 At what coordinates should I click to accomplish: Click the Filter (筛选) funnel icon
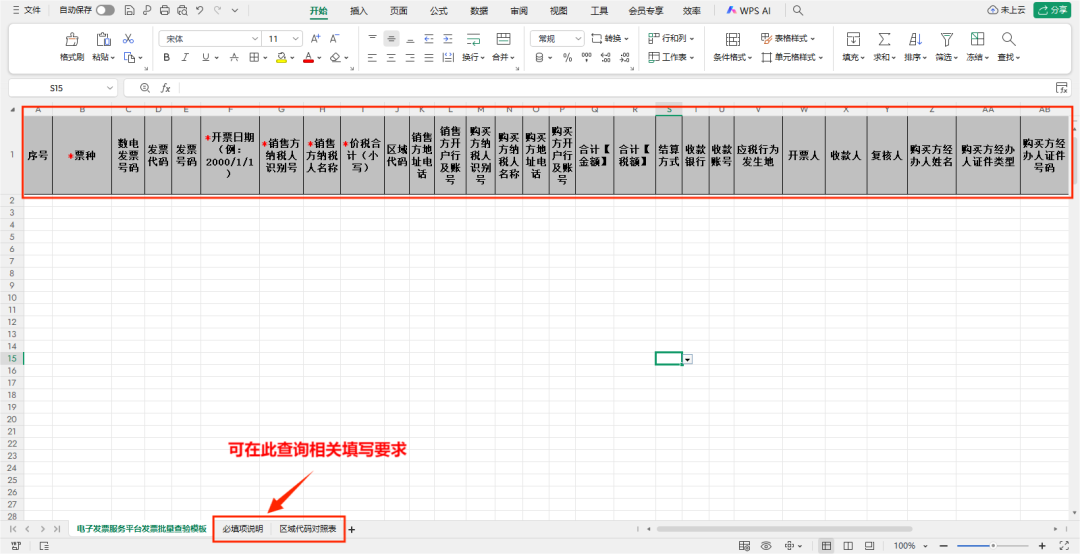point(945,40)
